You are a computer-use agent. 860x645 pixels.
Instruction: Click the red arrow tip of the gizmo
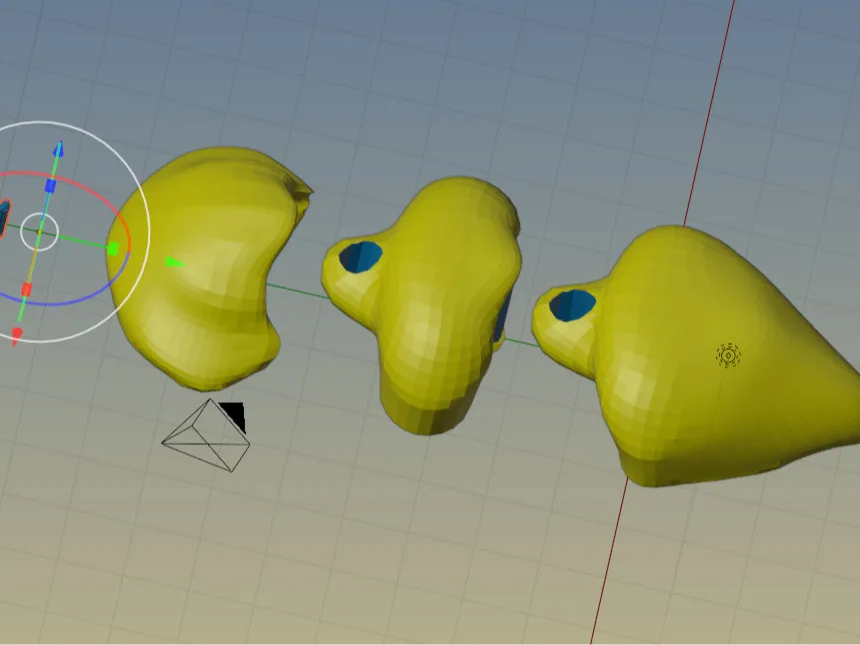pyautogui.click(x=16, y=336)
